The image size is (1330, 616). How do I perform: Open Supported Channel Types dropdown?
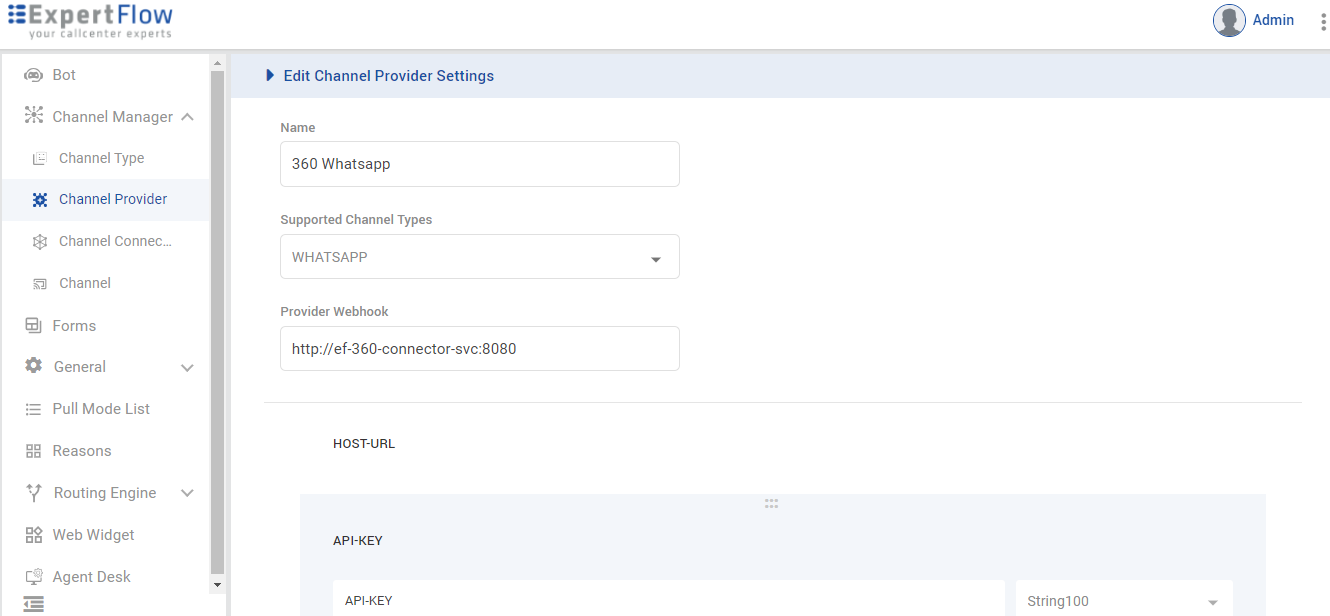click(656, 258)
